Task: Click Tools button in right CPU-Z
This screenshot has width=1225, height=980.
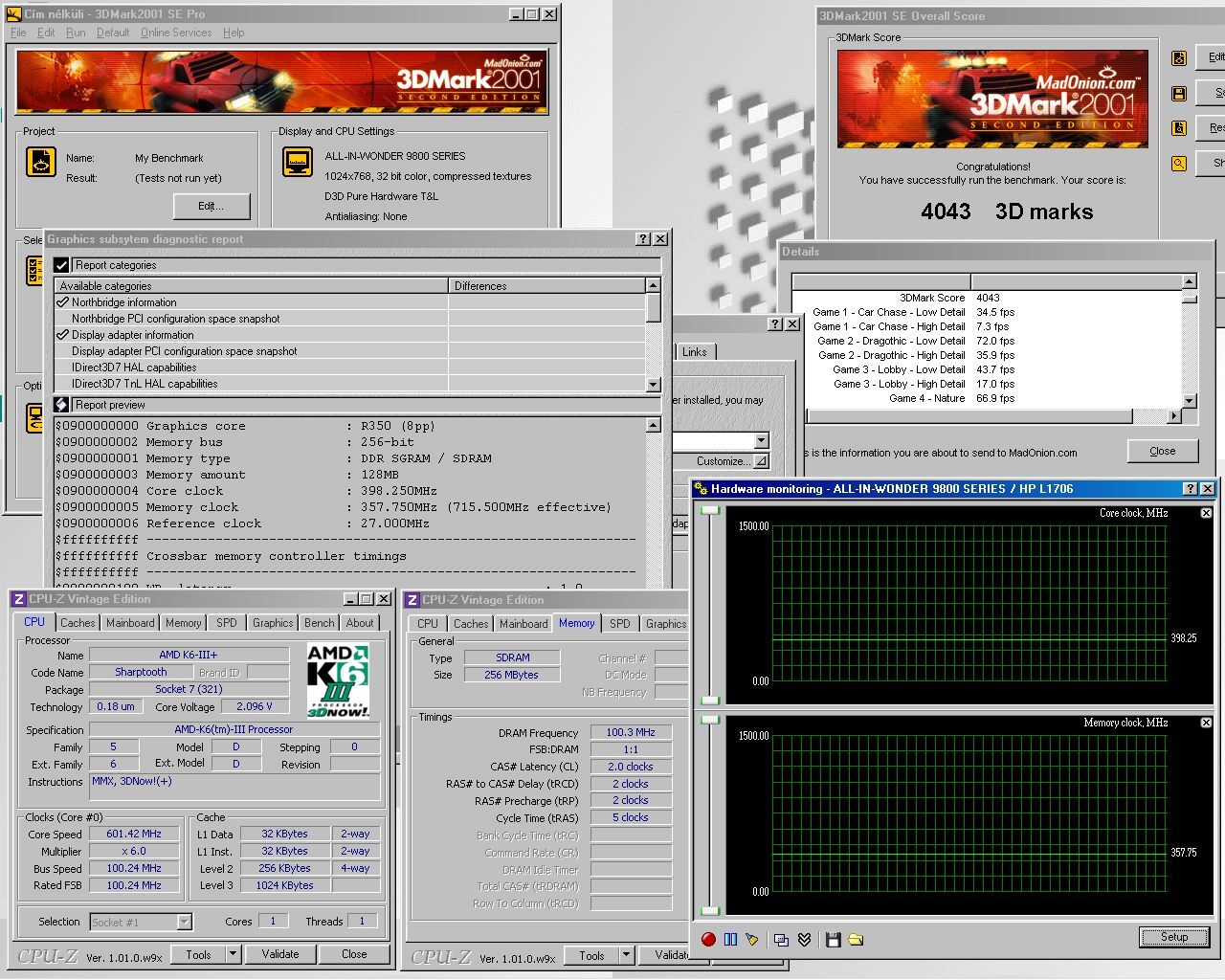Action: (x=591, y=955)
